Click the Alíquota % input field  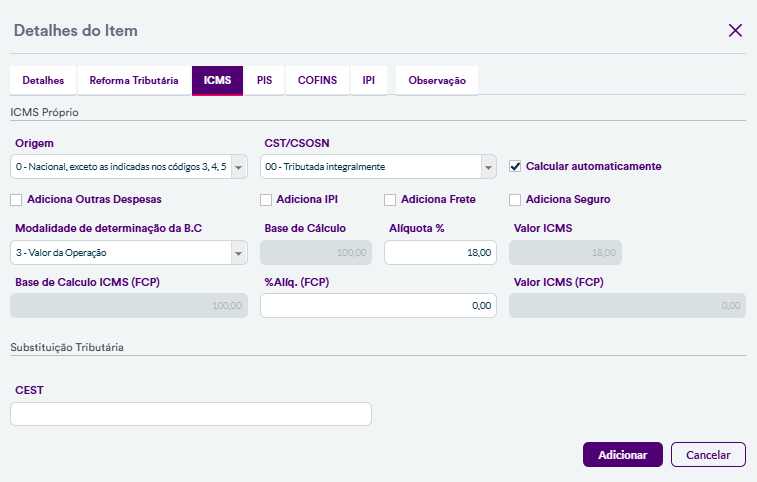point(440,254)
